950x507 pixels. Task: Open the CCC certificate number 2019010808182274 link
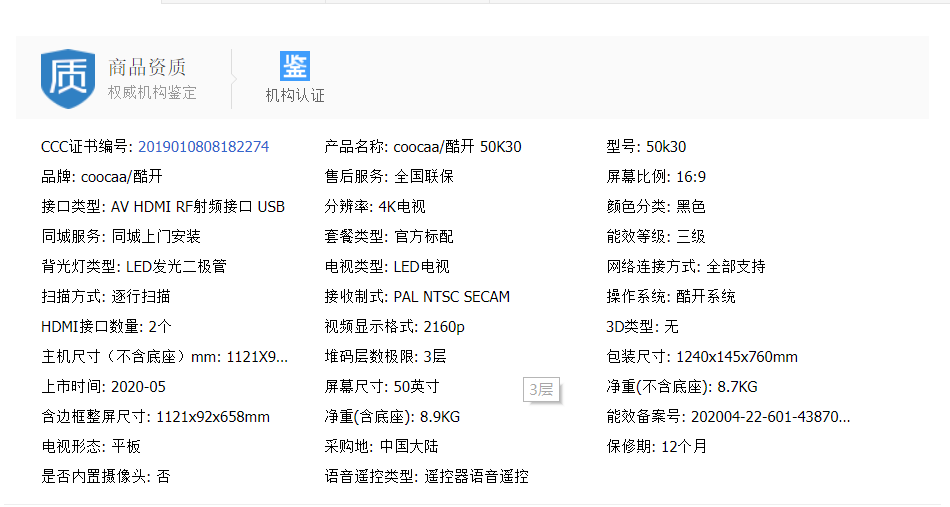204,147
